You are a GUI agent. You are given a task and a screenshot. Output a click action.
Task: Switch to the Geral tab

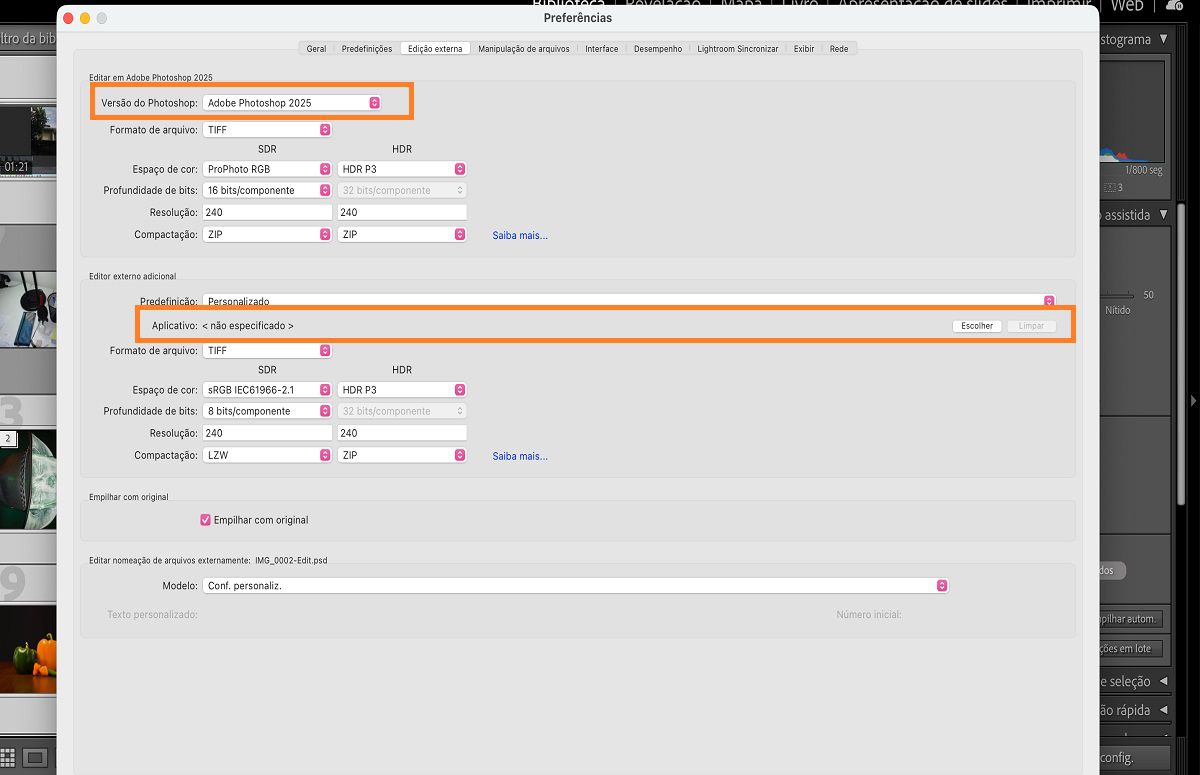click(316, 48)
